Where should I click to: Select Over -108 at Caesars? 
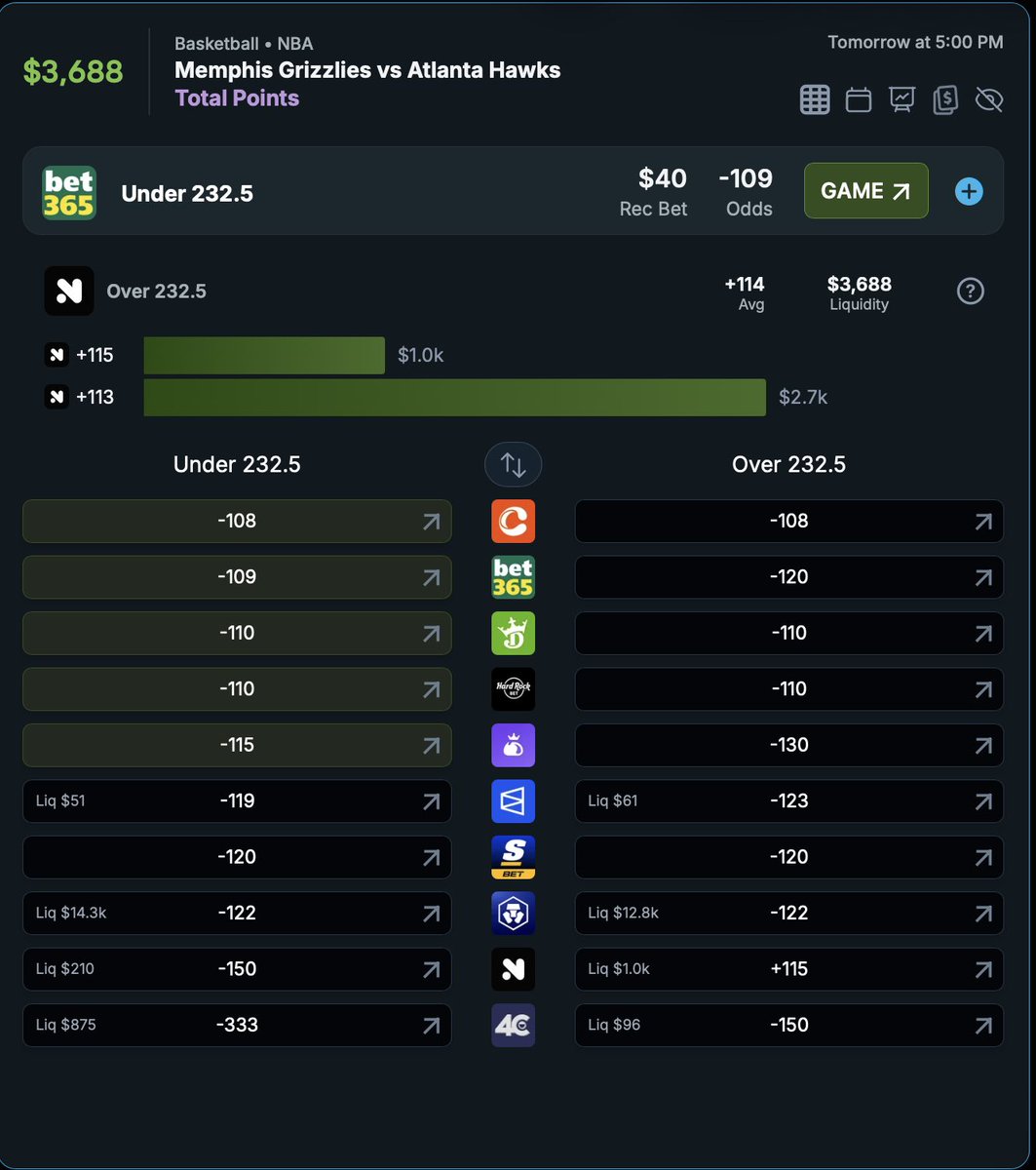pyautogui.click(x=789, y=522)
